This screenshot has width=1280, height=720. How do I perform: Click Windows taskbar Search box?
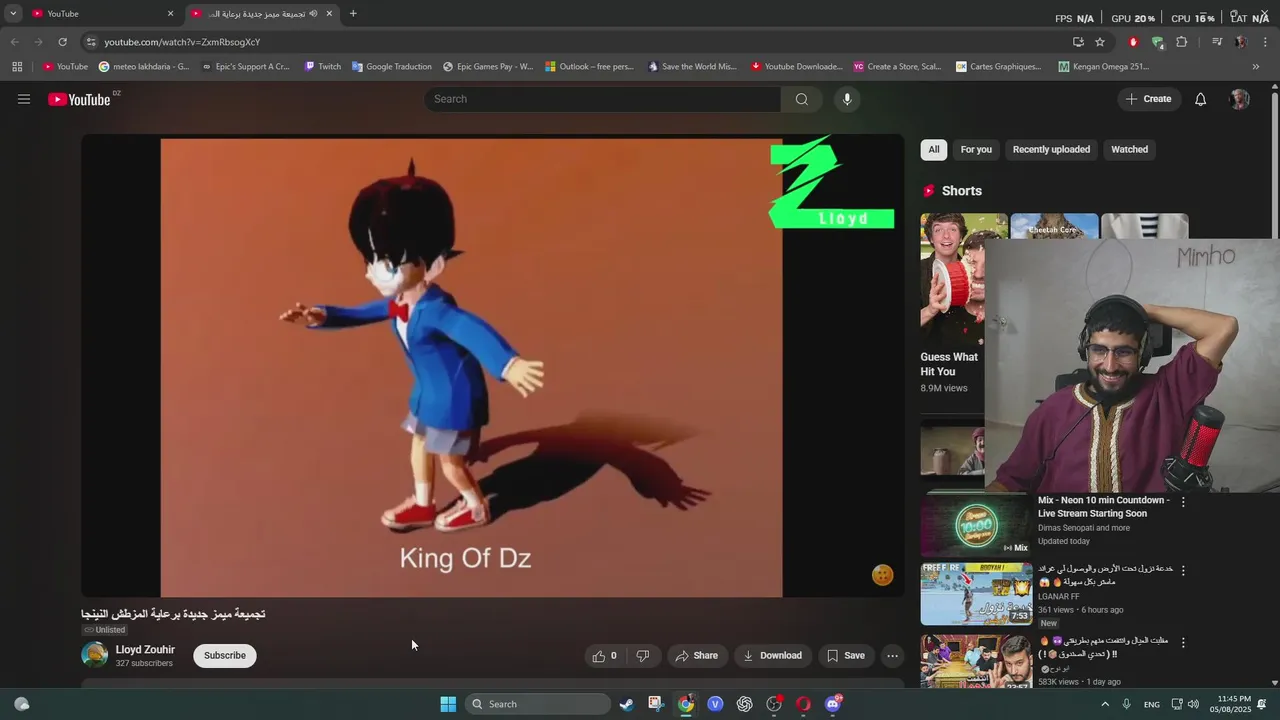click(x=537, y=704)
